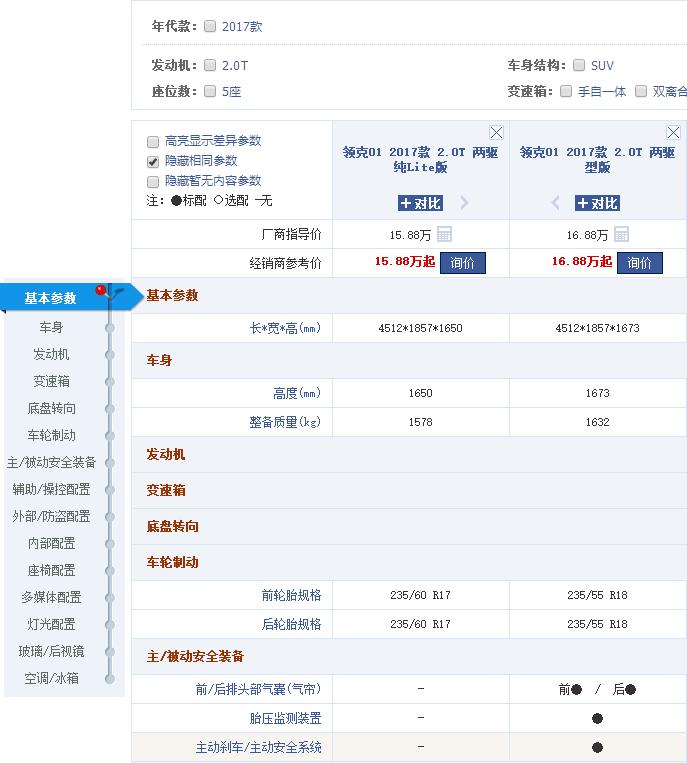Remove the 型版 model column with its X icon
The image size is (687, 763).
pyautogui.click(x=673, y=132)
